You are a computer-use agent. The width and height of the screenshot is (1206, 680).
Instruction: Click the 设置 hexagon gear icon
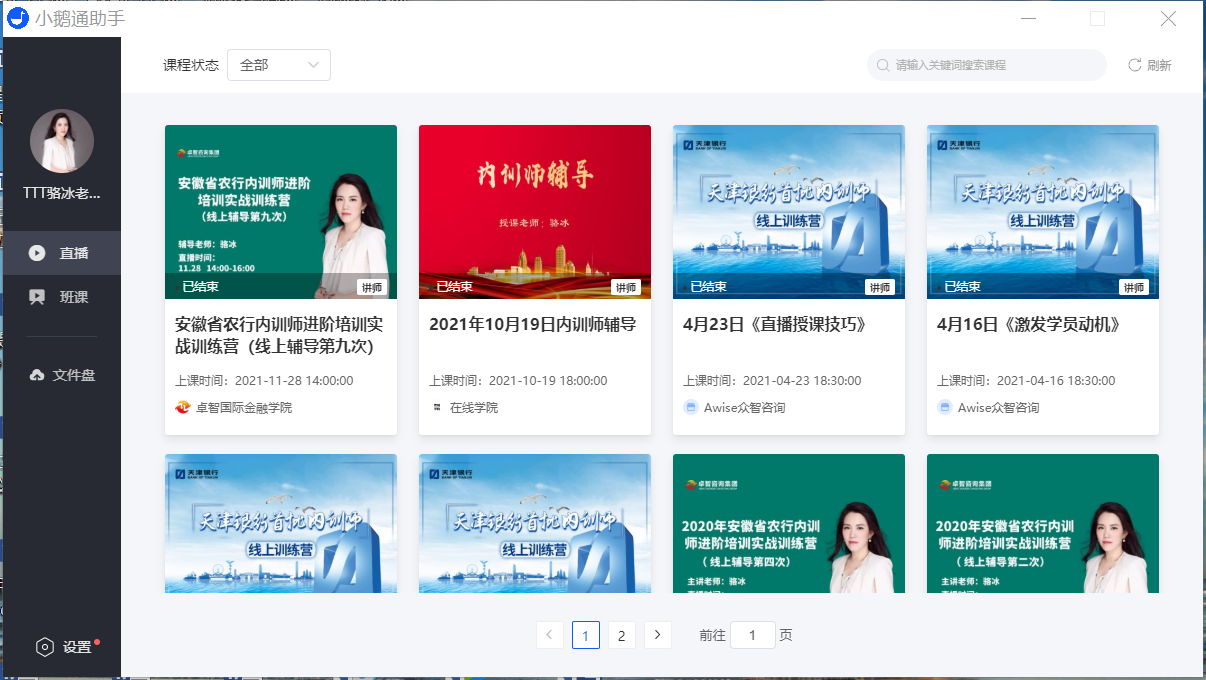(45, 647)
